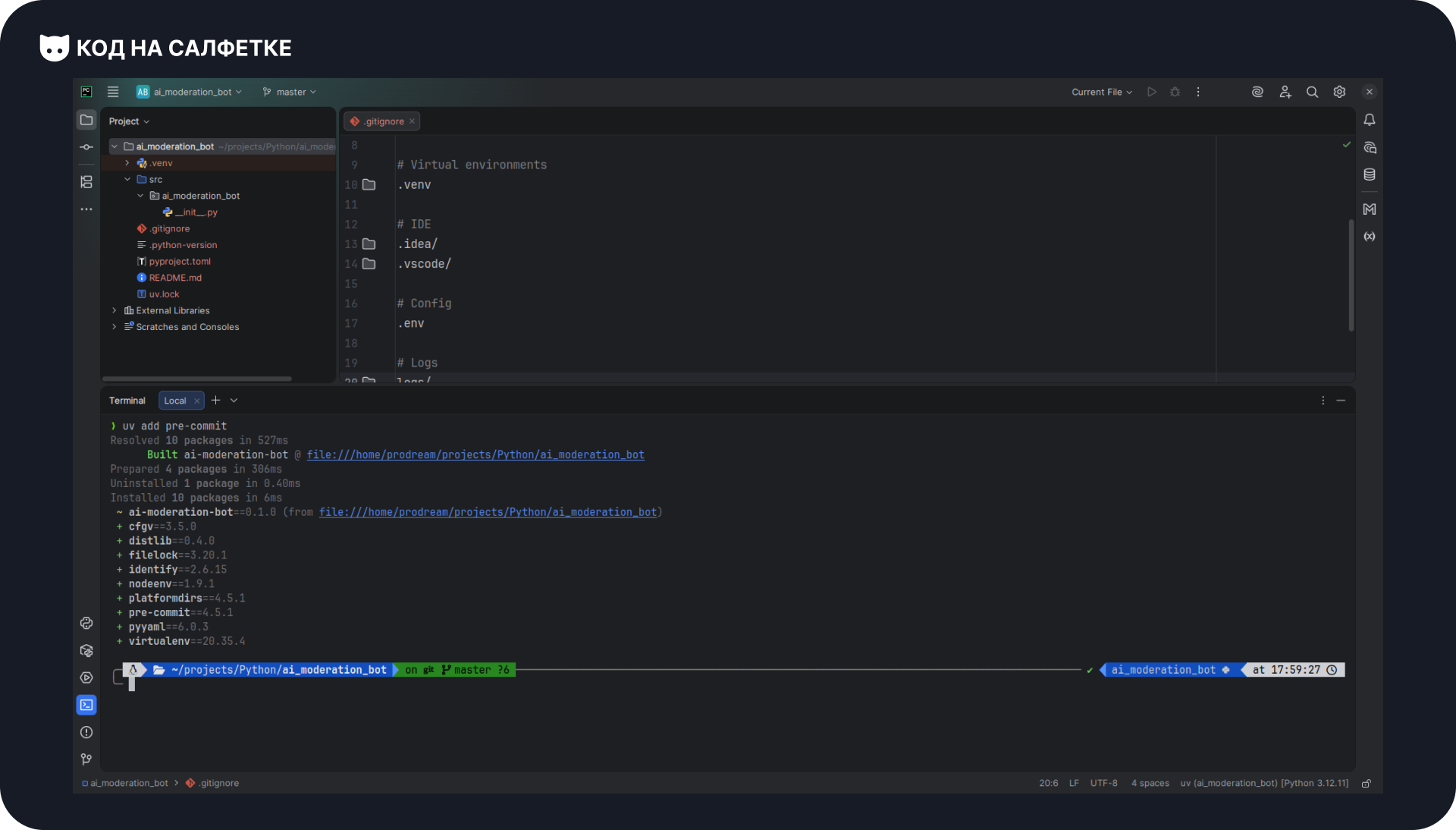Open the Commit tool window icon
Screen dimensions: 1456x830
pos(86,147)
